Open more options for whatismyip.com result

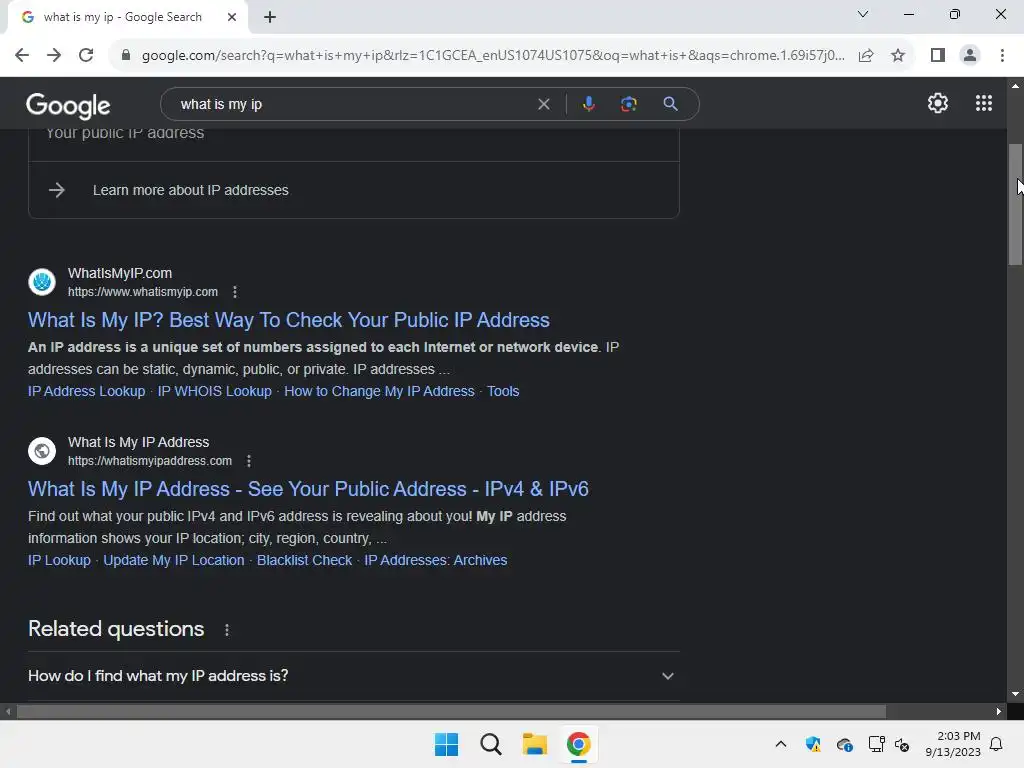click(x=235, y=292)
